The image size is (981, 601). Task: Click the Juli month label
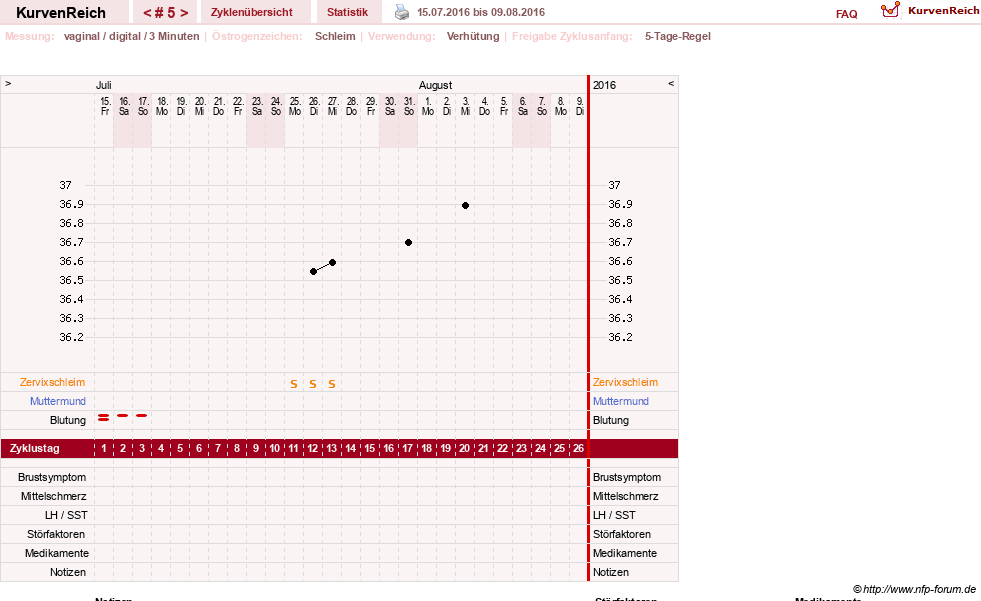104,85
